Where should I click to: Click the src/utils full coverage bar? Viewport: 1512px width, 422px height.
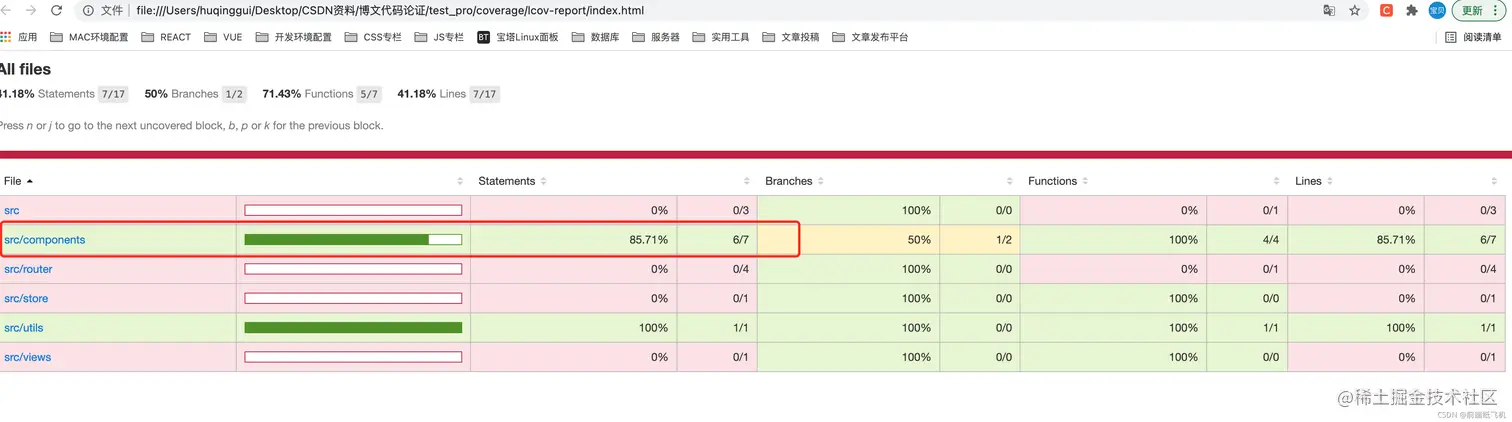353,328
